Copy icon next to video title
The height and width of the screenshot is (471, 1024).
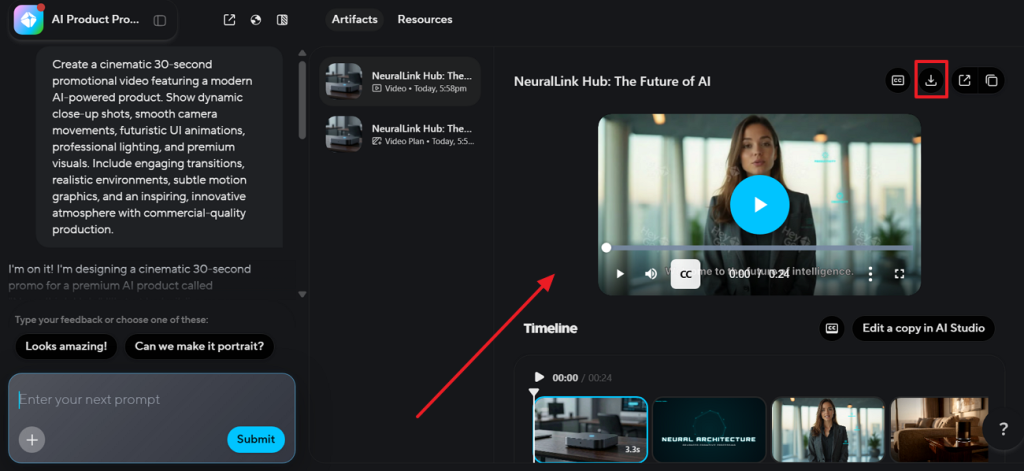click(x=991, y=80)
